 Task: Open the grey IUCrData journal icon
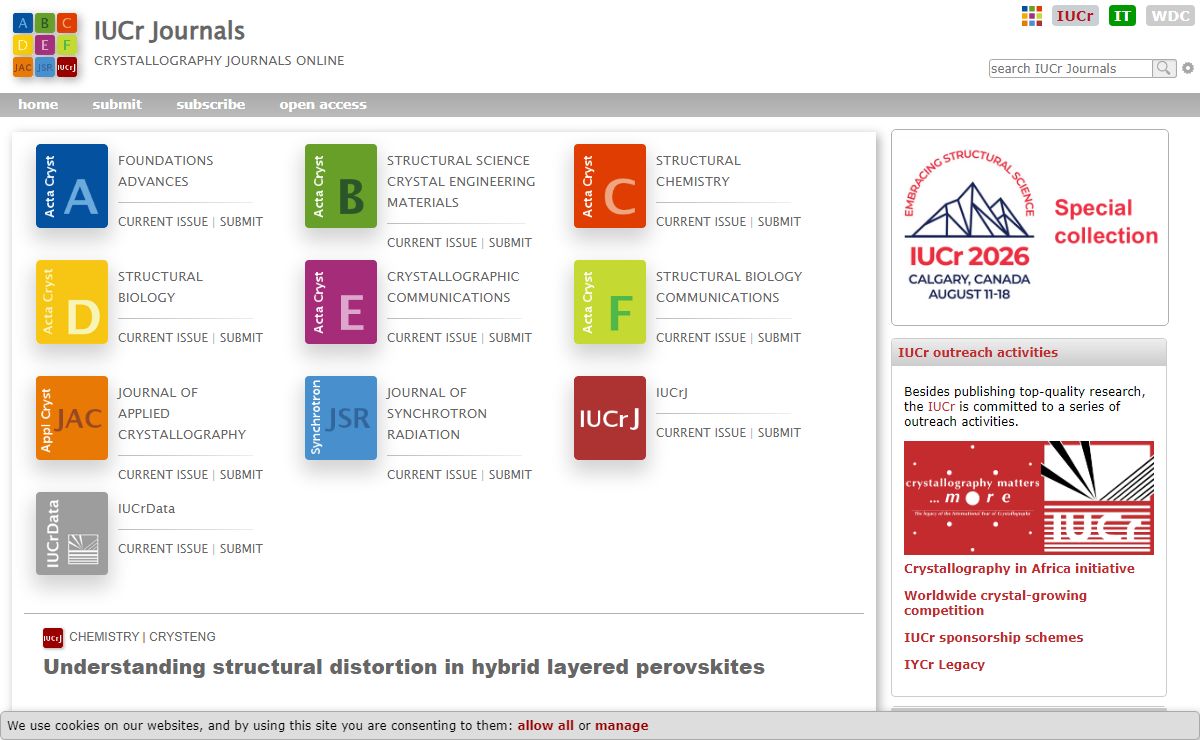tap(72, 534)
